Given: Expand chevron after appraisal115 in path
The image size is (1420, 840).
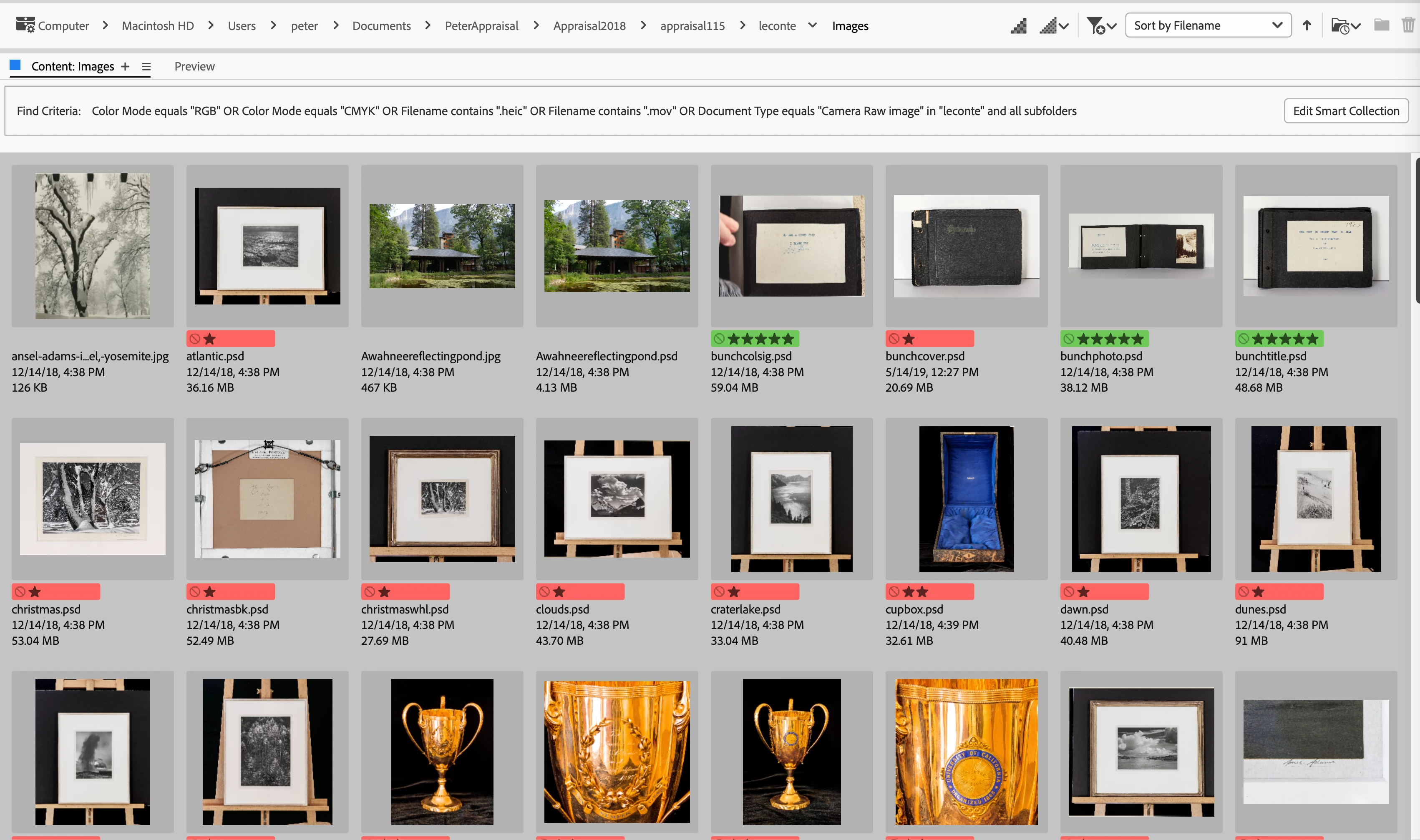Looking at the screenshot, I should click(x=743, y=25).
